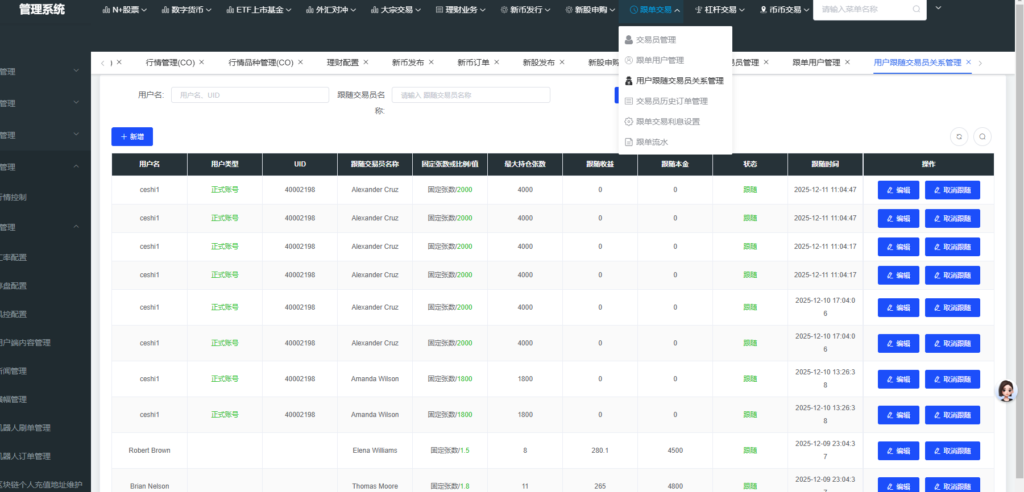The image size is (1024, 492).
Task: Click the 跟随时间 column header
Action: tap(825, 165)
